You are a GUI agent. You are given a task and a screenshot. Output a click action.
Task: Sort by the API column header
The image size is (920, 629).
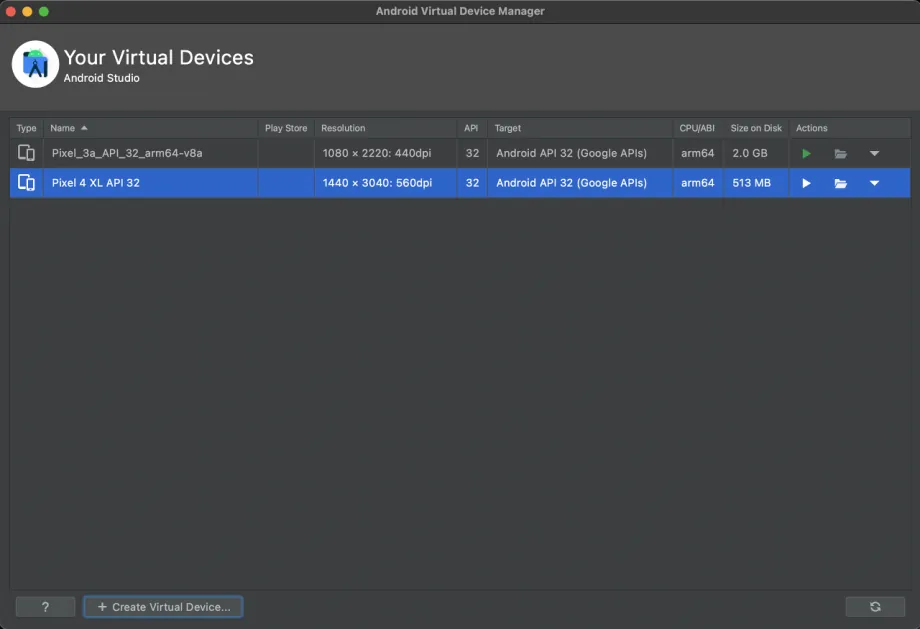[x=471, y=128]
